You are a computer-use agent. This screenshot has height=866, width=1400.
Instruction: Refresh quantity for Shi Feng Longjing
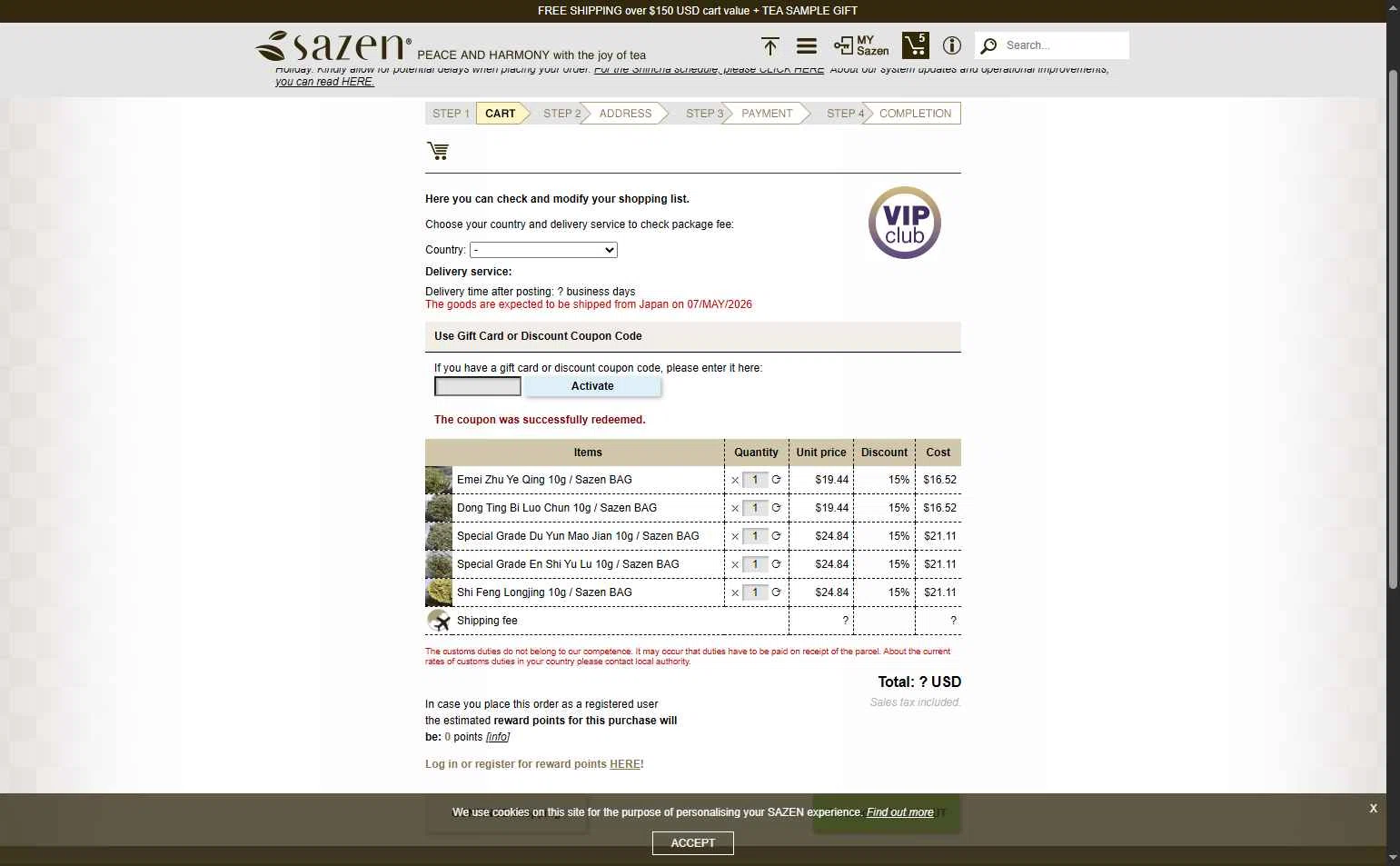(776, 592)
